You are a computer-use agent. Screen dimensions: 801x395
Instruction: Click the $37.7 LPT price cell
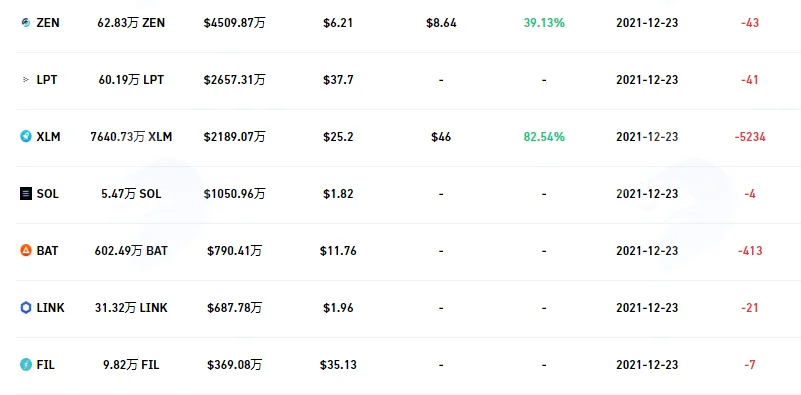pyautogui.click(x=338, y=80)
